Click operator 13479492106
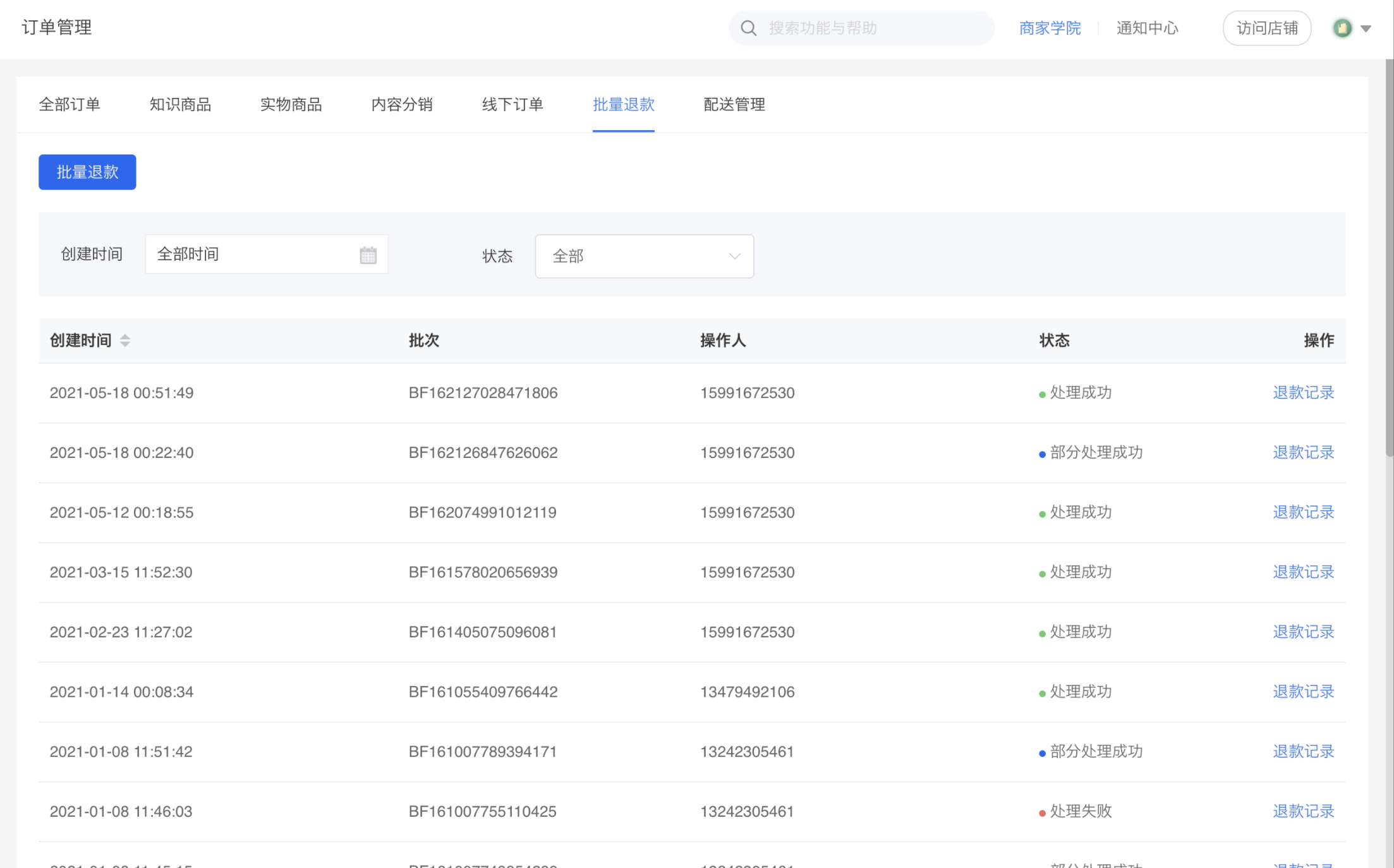The image size is (1394, 868). click(x=747, y=692)
